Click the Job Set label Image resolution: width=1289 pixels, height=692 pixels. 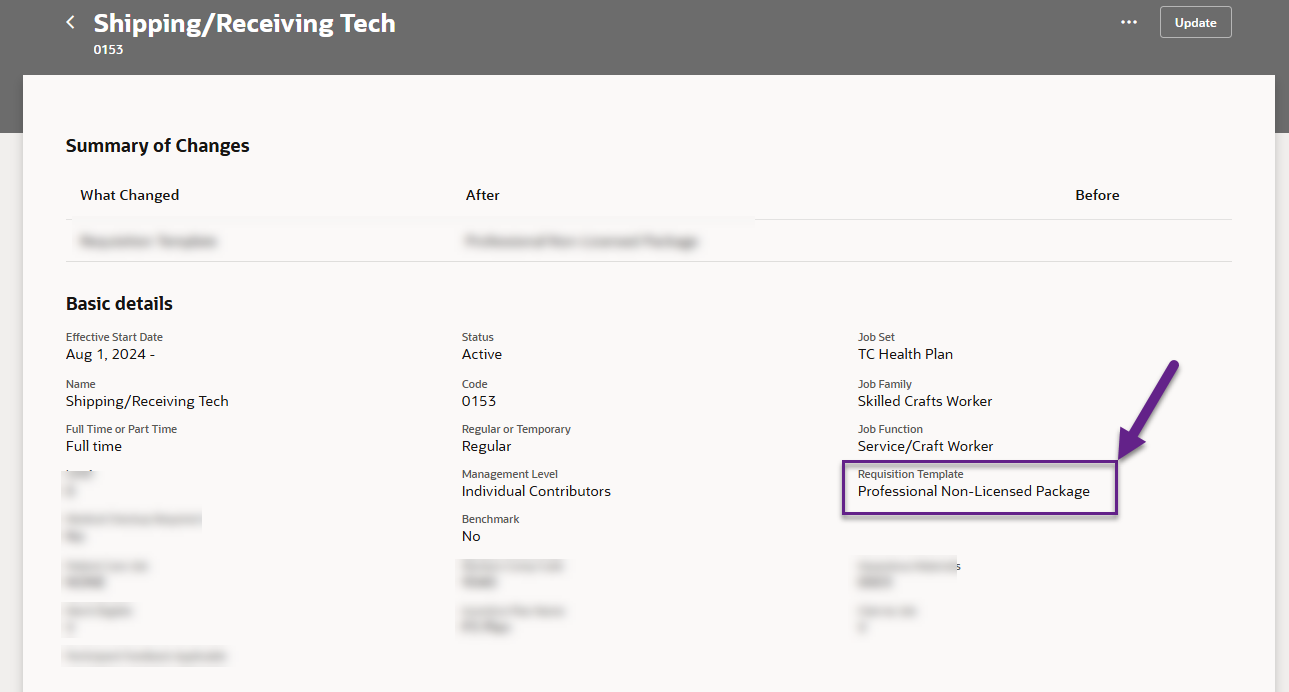pyautogui.click(x=876, y=337)
